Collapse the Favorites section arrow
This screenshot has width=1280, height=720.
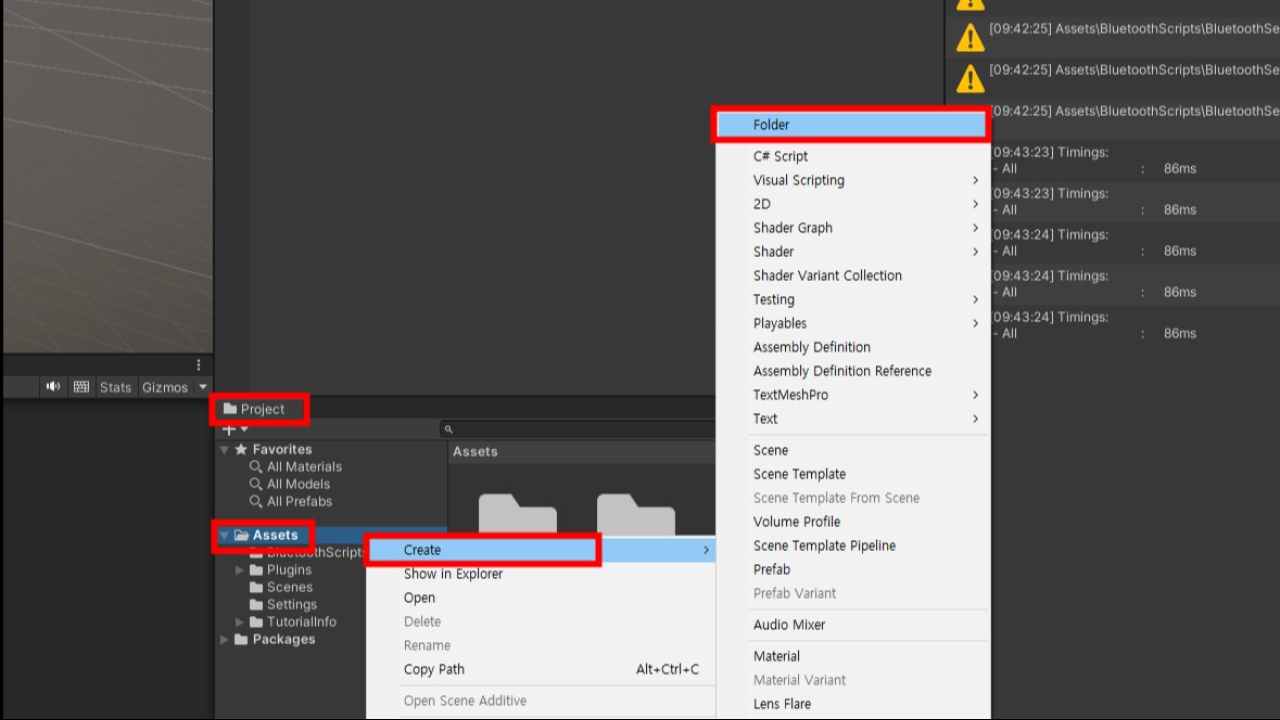pos(224,450)
